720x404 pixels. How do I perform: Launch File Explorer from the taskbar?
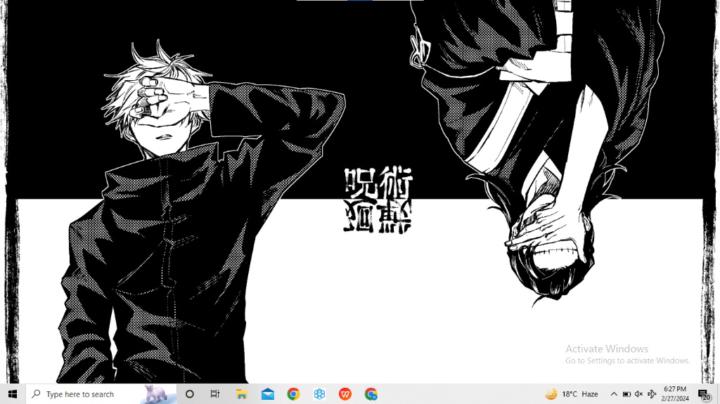tap(242, 394)
